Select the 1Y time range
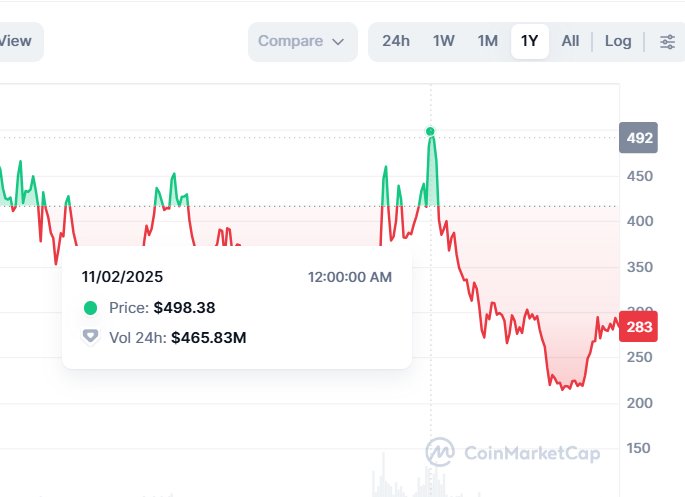Image resolution: width=685 pixels, height=497 pixels. coord(530,41)
